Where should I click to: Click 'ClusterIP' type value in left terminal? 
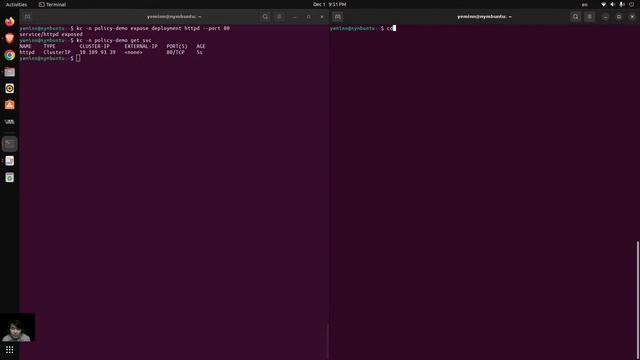coord(57,52)
